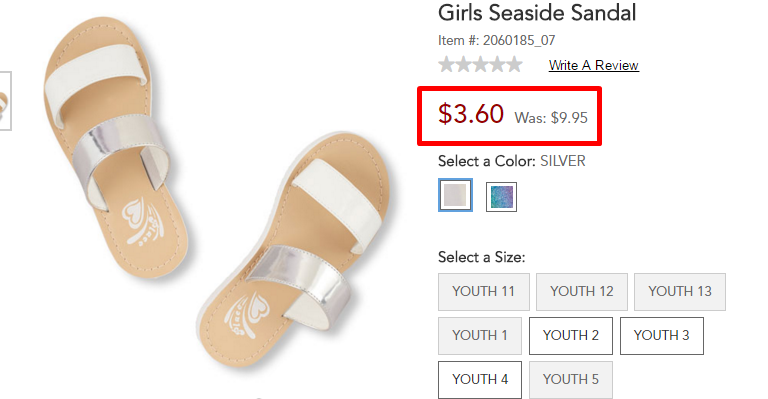
Task: Select the silver color swatch
Action: (456, 195)
